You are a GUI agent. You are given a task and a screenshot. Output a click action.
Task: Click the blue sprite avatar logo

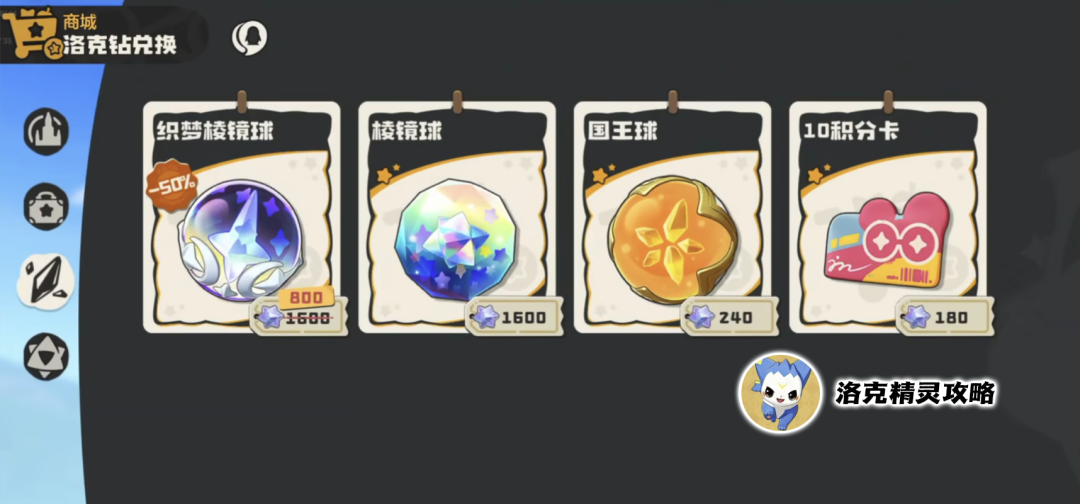point(780,393)
